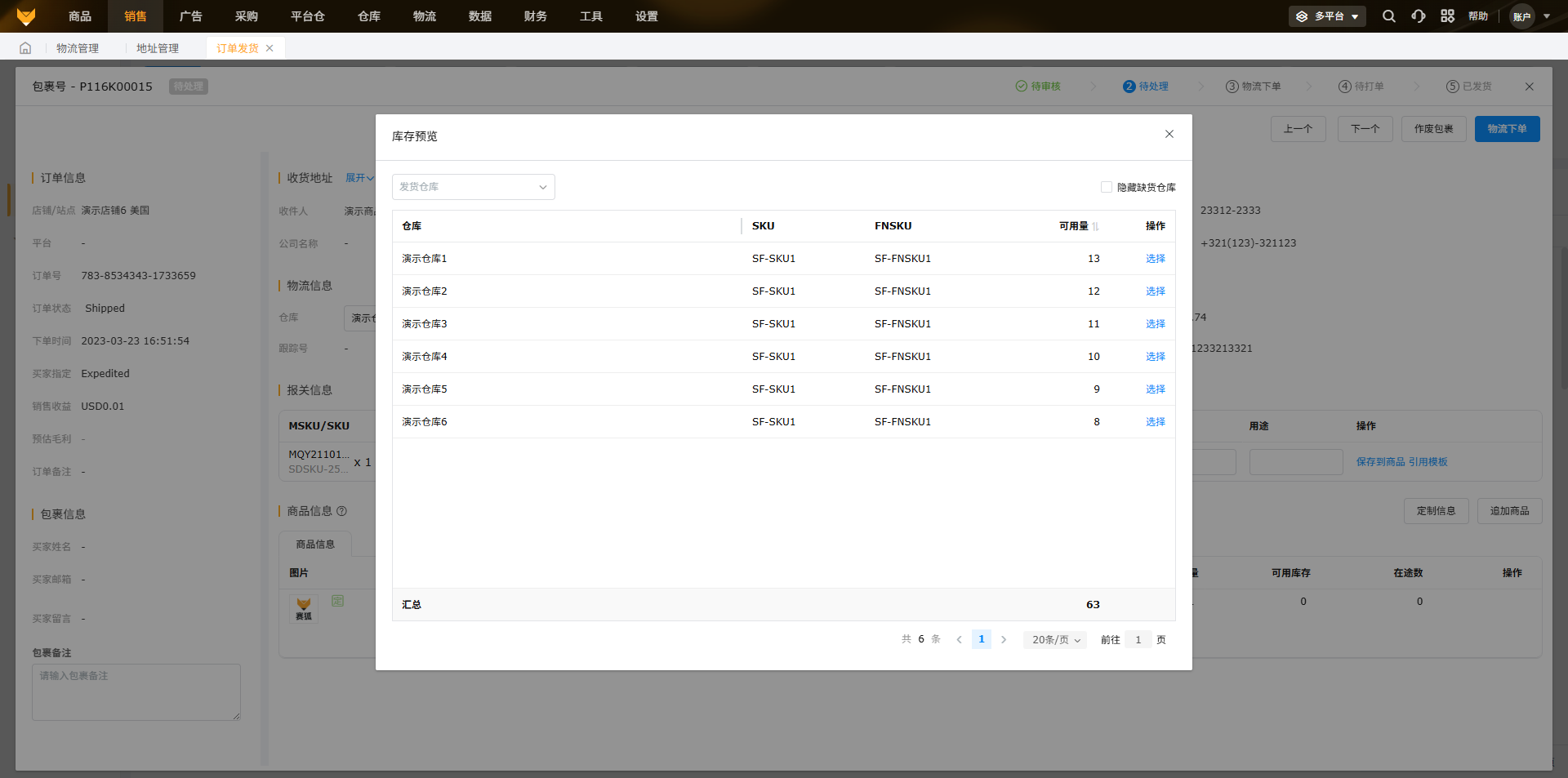
Task: Click the search magnifier icon in top bar
Action: click(x=1388, y=16)
